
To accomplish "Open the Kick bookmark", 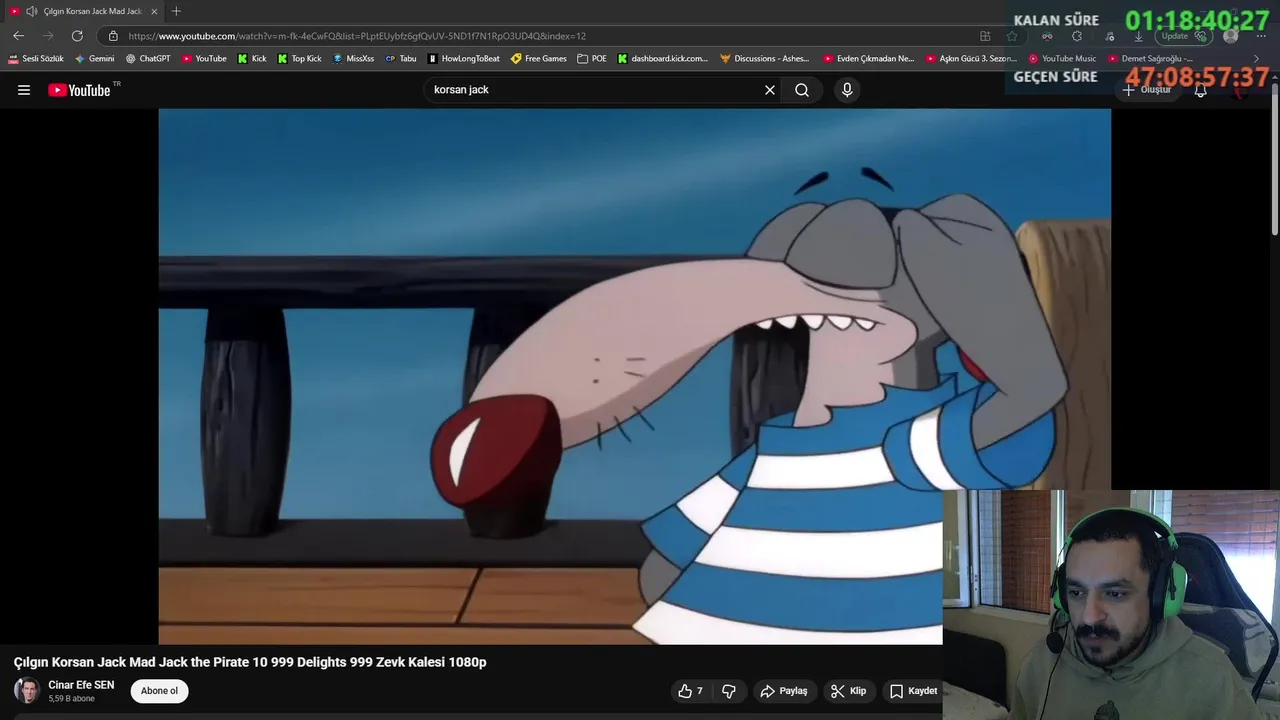I will point(252,59).
